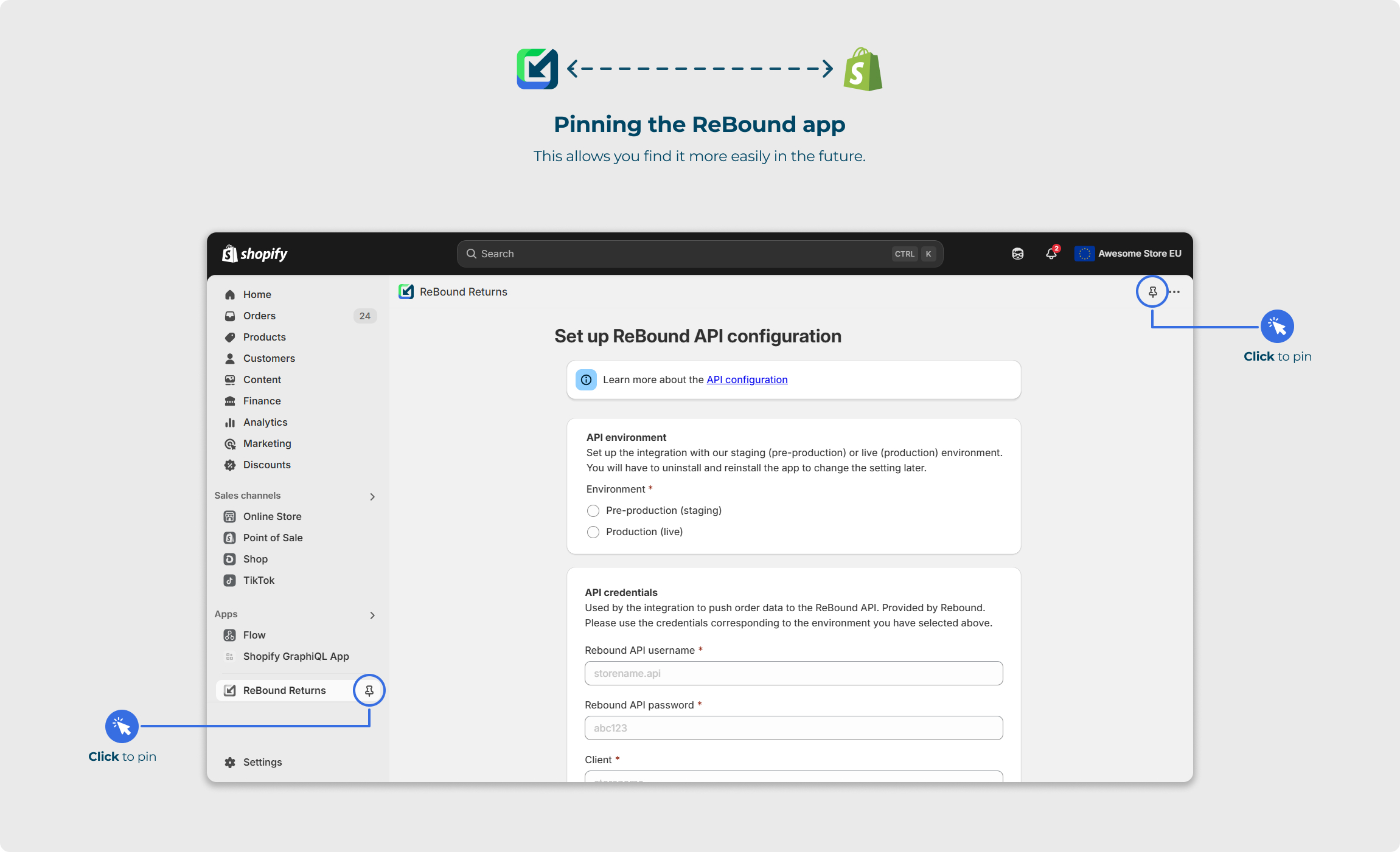This screenshot has height=852, width=1400.
Task: Click the Shopify logo in the top bar
Action: pyautogui.click(x=255, y=254)
